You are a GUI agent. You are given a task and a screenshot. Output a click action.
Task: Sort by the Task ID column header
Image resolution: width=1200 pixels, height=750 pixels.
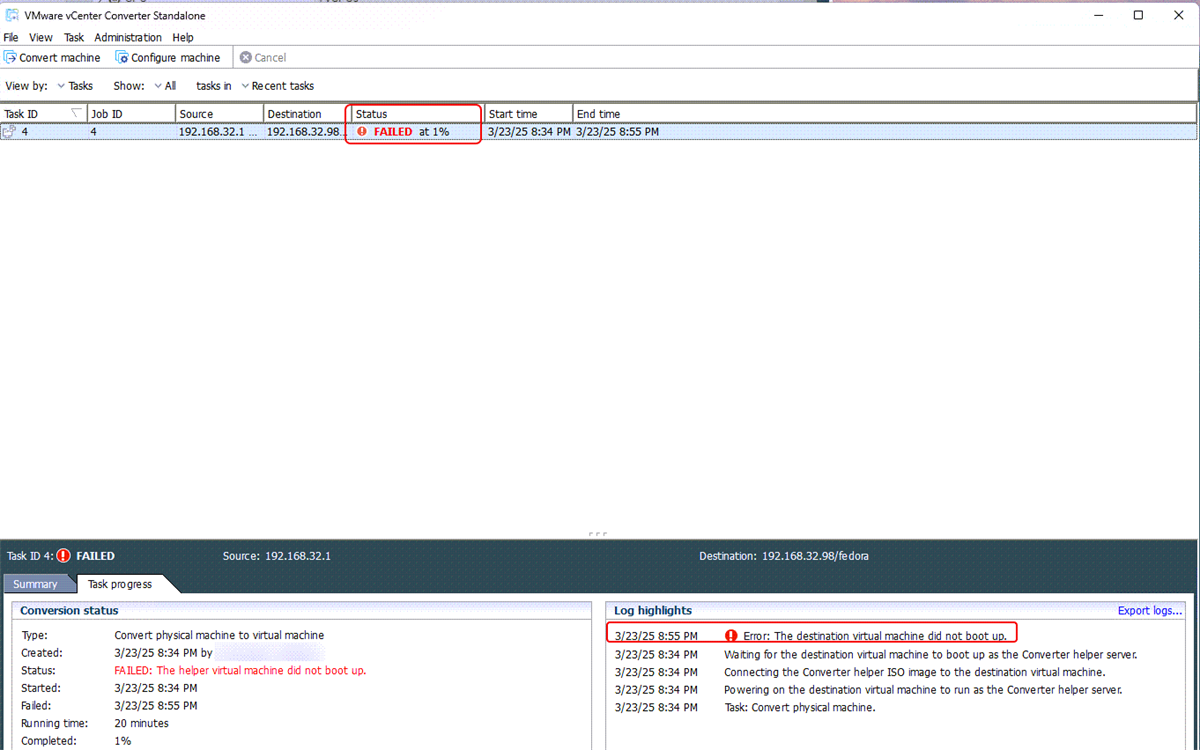point(44,114)
